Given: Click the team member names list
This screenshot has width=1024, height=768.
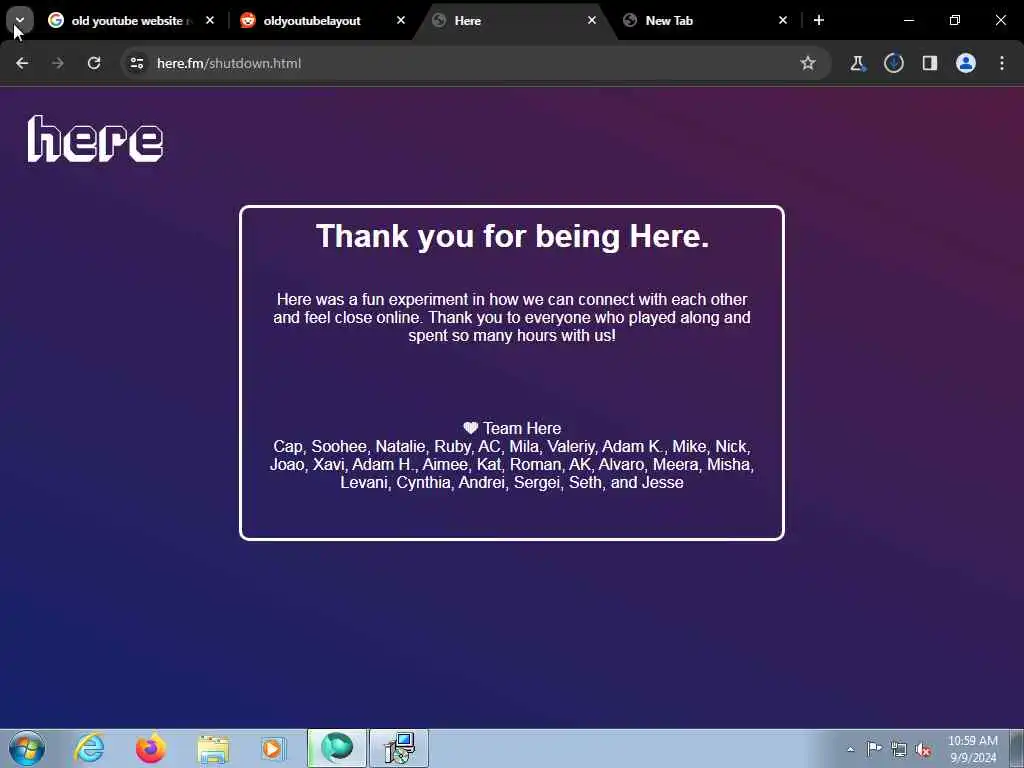Looking at the screenshot, I should click(x=512, y=464).
